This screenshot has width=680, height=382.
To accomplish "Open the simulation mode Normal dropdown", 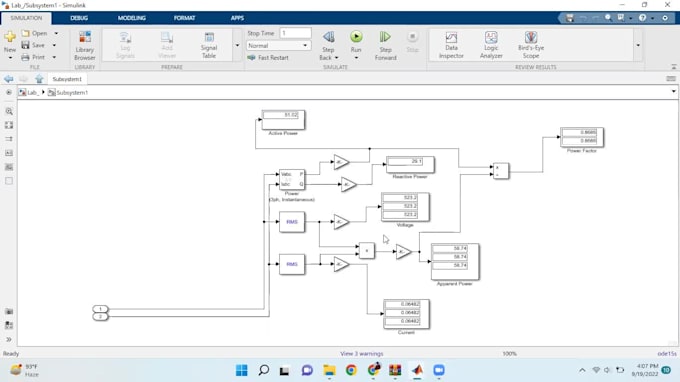I will (278, 46).
